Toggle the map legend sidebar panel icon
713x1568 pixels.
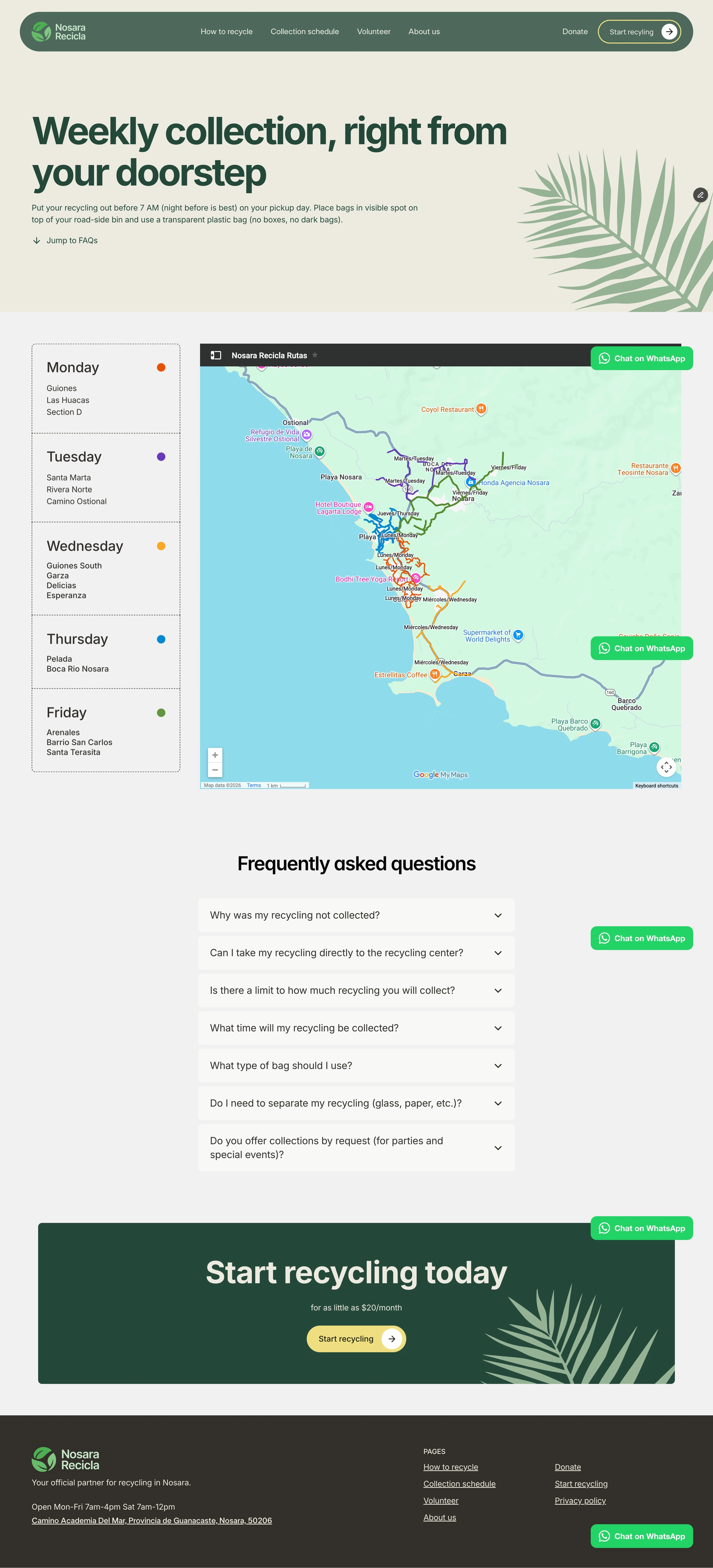216,356
